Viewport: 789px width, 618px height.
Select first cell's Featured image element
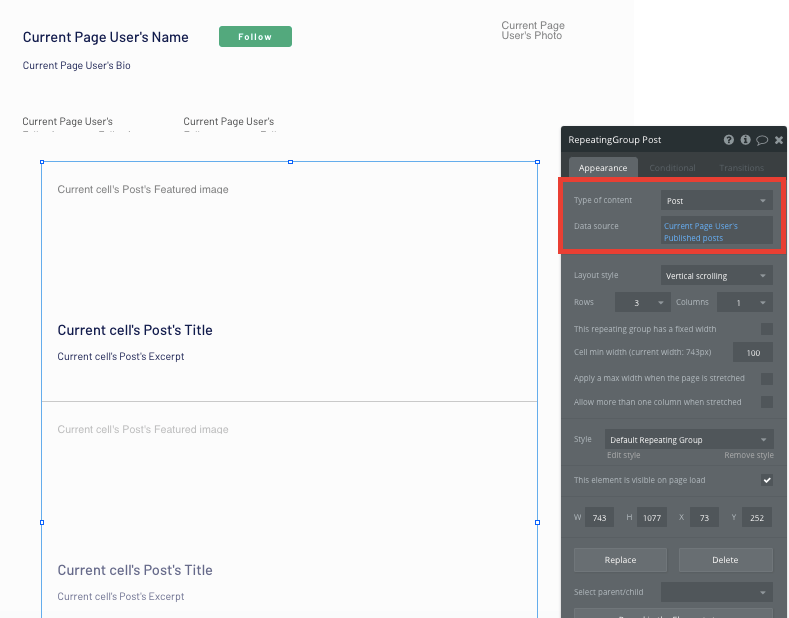point(143,189)
